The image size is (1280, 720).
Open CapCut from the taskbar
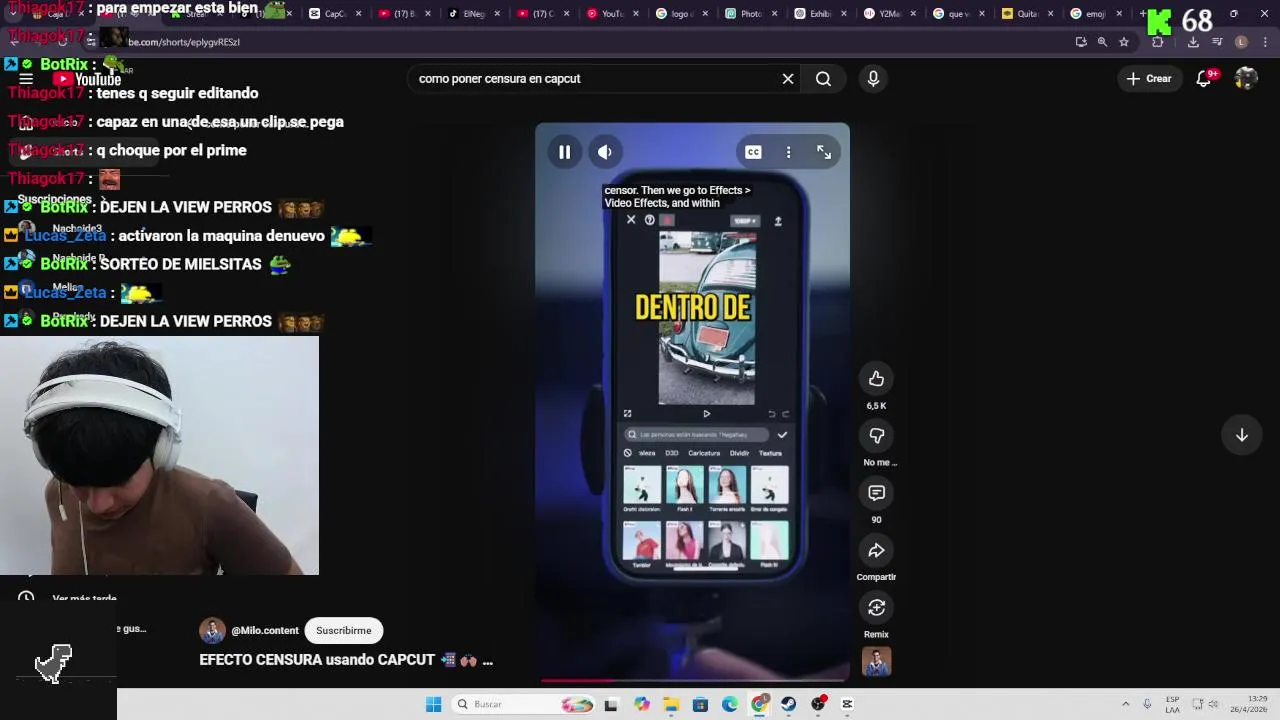tap(847, 704)
